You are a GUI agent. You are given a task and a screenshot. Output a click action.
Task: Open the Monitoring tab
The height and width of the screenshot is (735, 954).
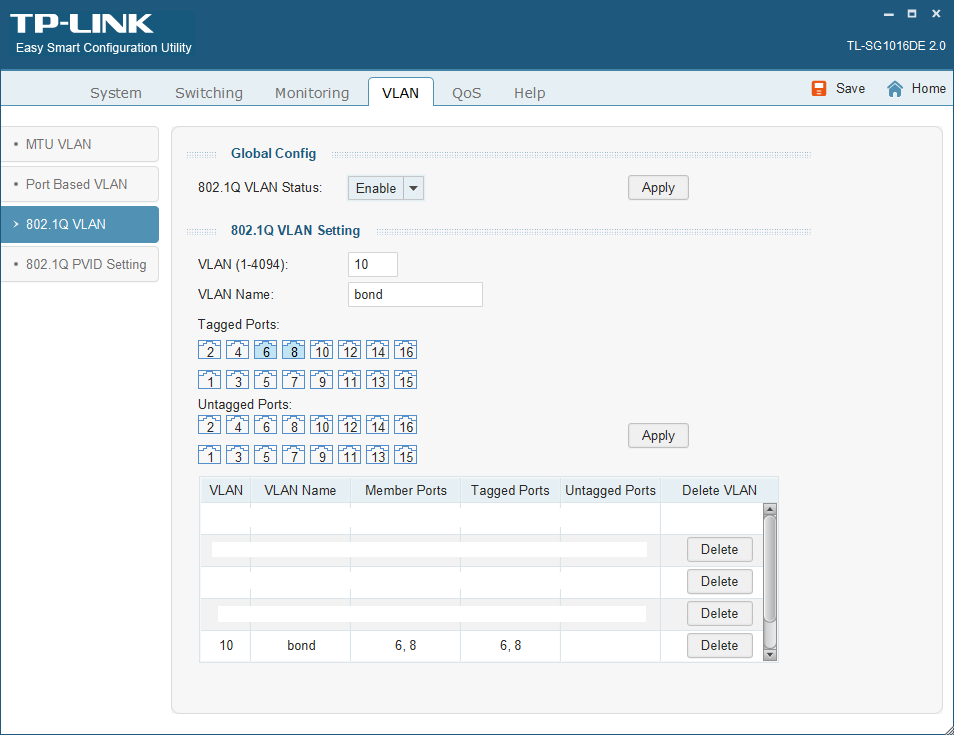click(312, 93)
